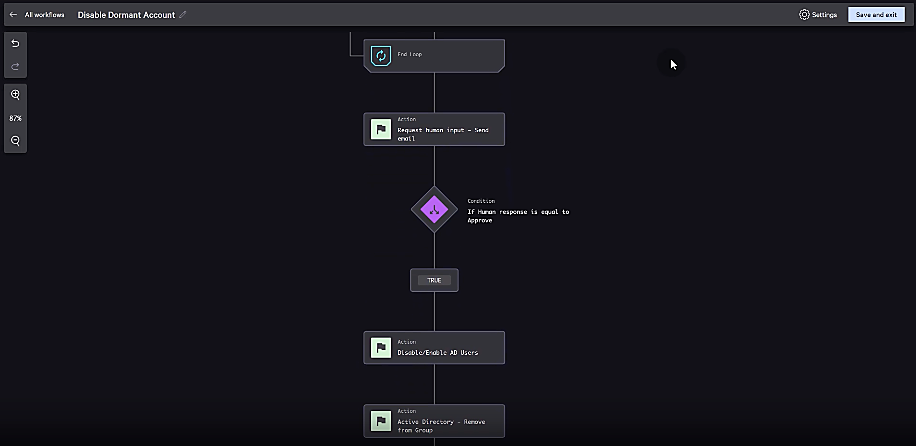916x446 pixels.
Task: Click the Settings gear icon
Action: (x=804, y=15)
